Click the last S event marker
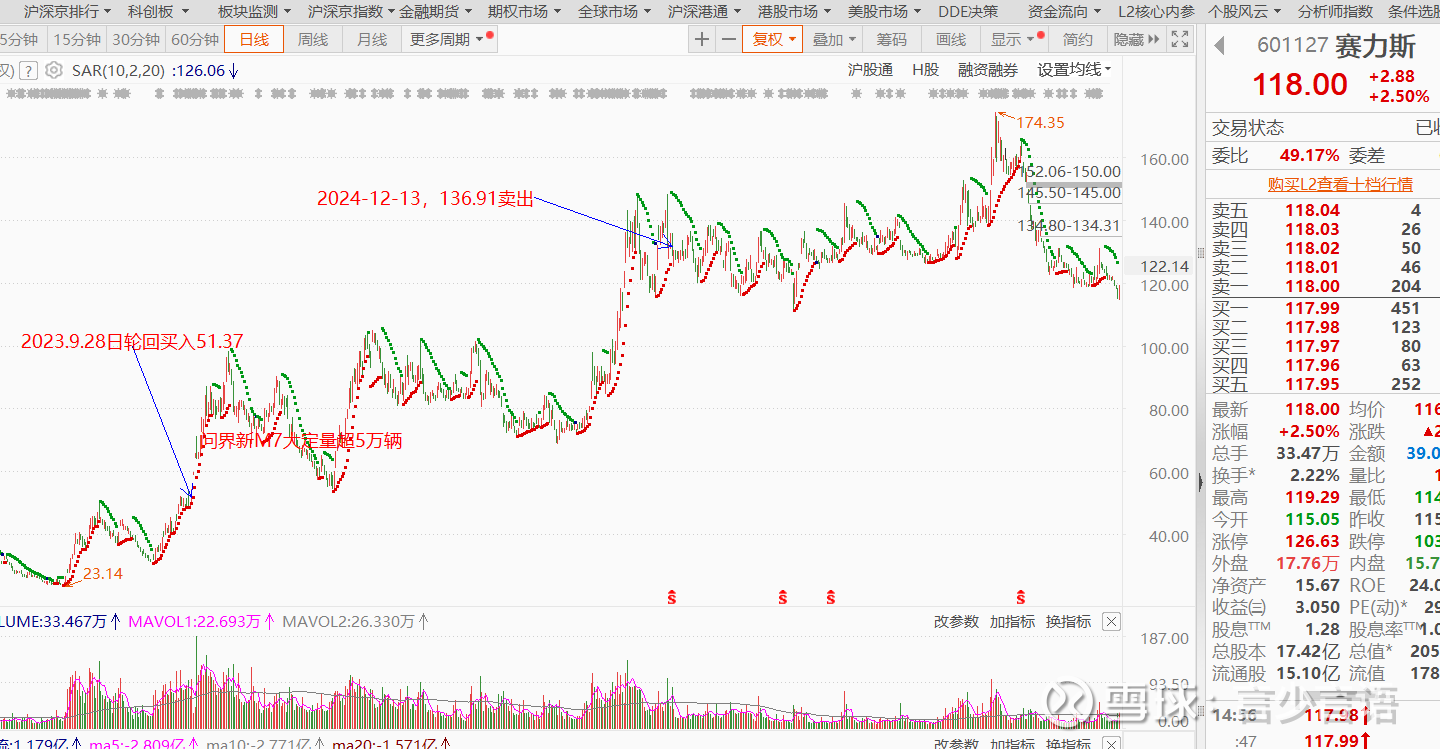This screenshot has height=749, width=1440. [x=1021, y=598]
